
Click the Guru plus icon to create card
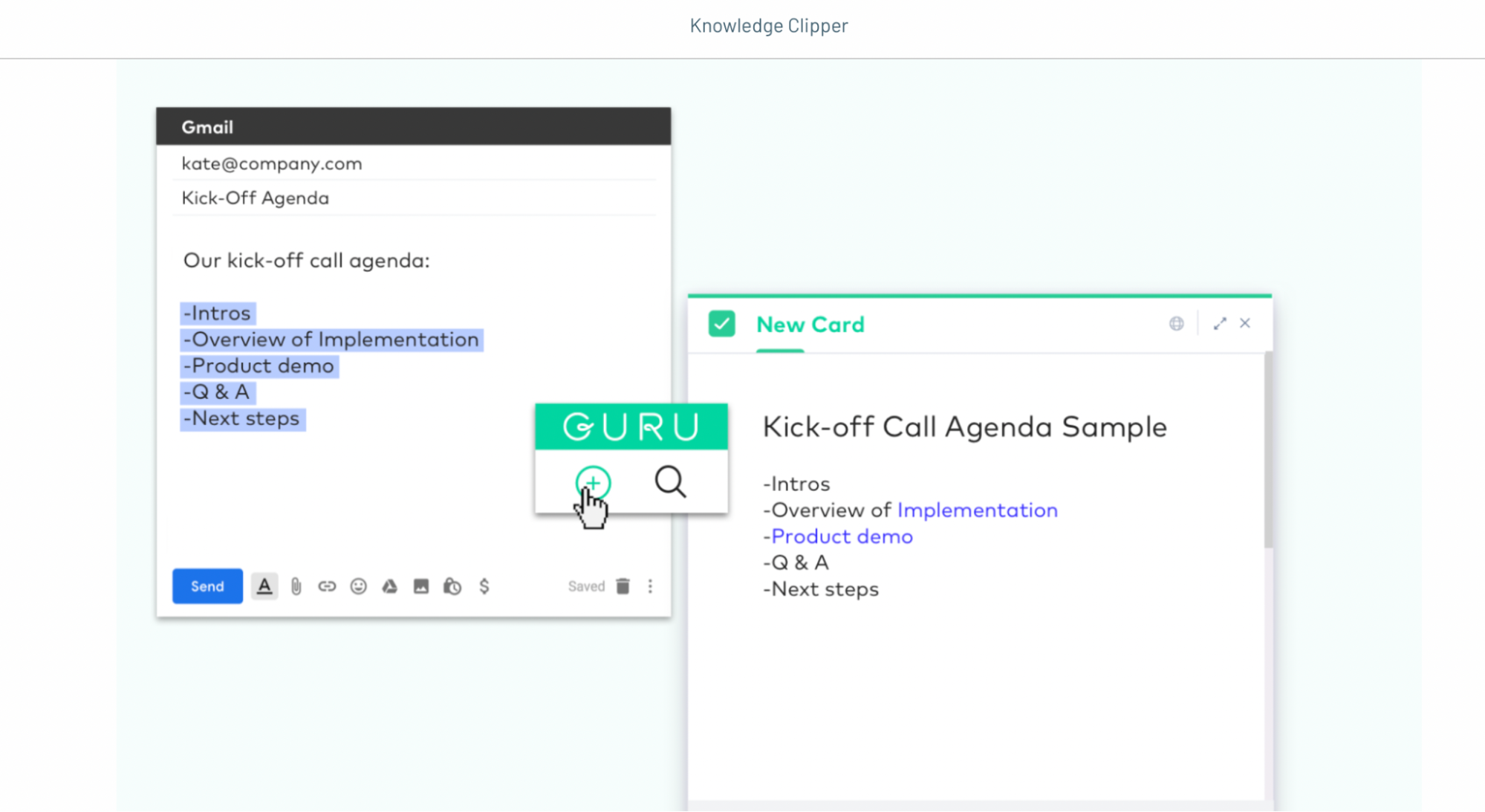[593, 484]
